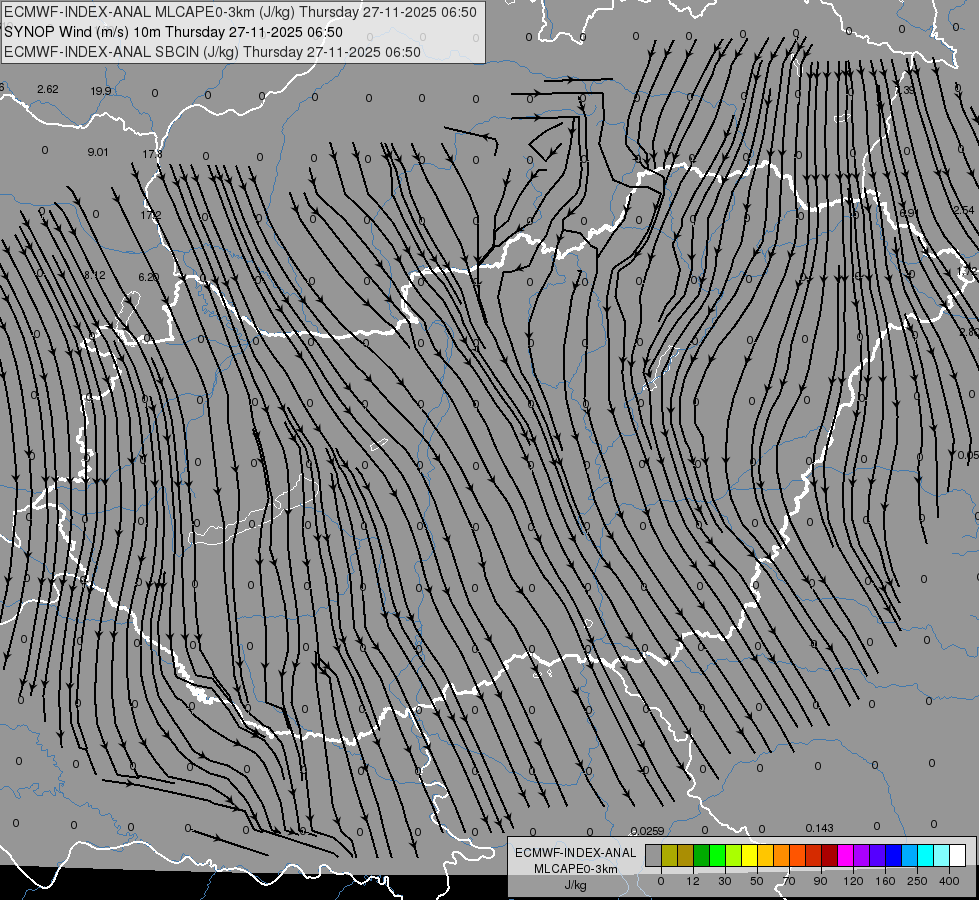Screen dimensions: 979x900
Task: Click the 2.62 data value on map
Action: tap(47, 89)
